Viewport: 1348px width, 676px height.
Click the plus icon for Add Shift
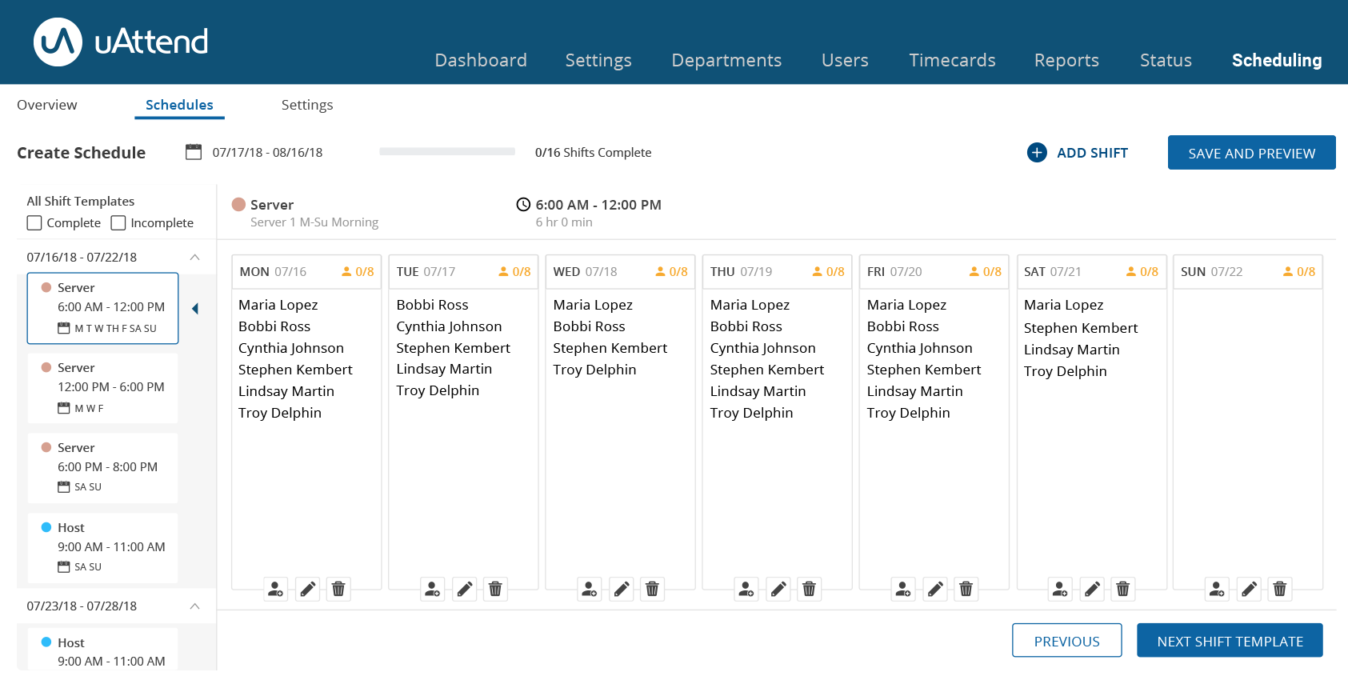(1037, 153)
